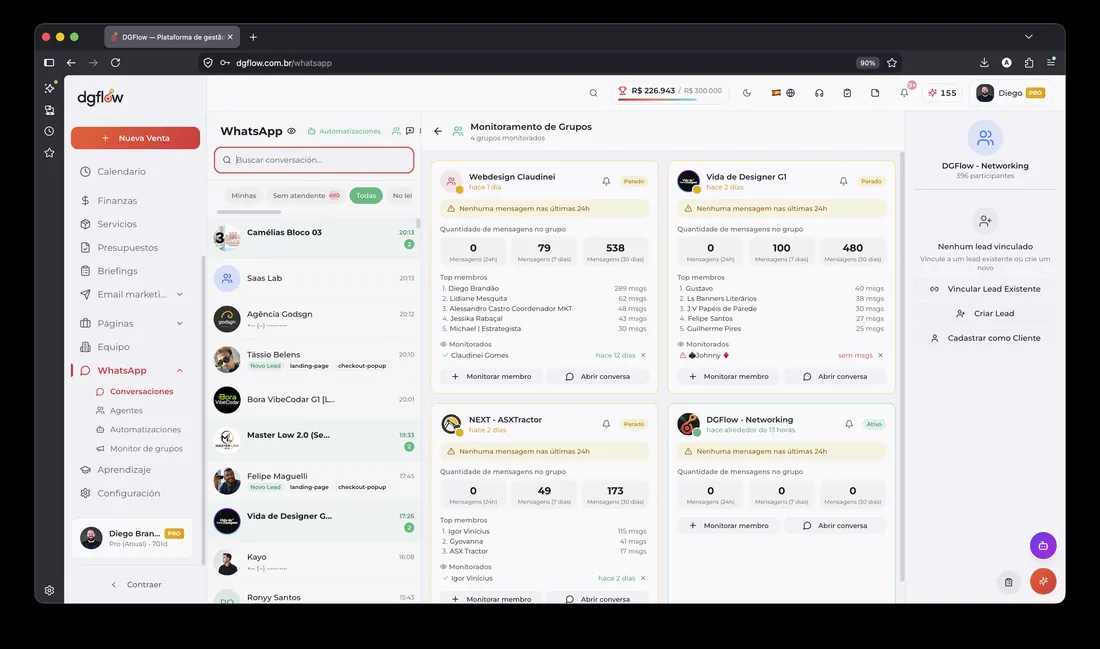The width and height of the screenshot is (1100, 649).
Task: Open the orange AI sparkle floating button
Action: tap(1043, 581)
